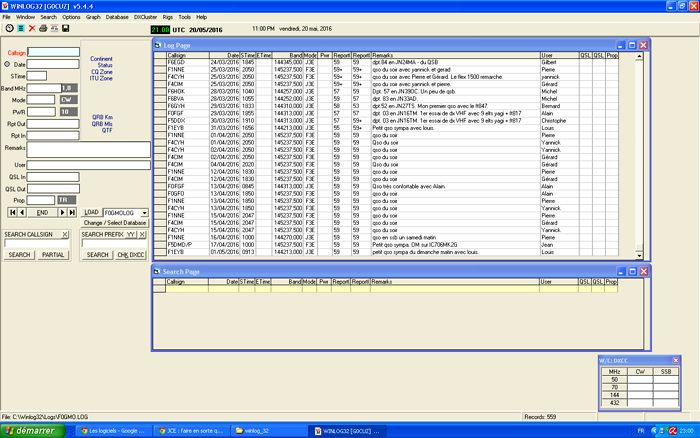The height and width of the screenshot is (438, 700).
Task: Go to the next log record
Action: [62, 213]
